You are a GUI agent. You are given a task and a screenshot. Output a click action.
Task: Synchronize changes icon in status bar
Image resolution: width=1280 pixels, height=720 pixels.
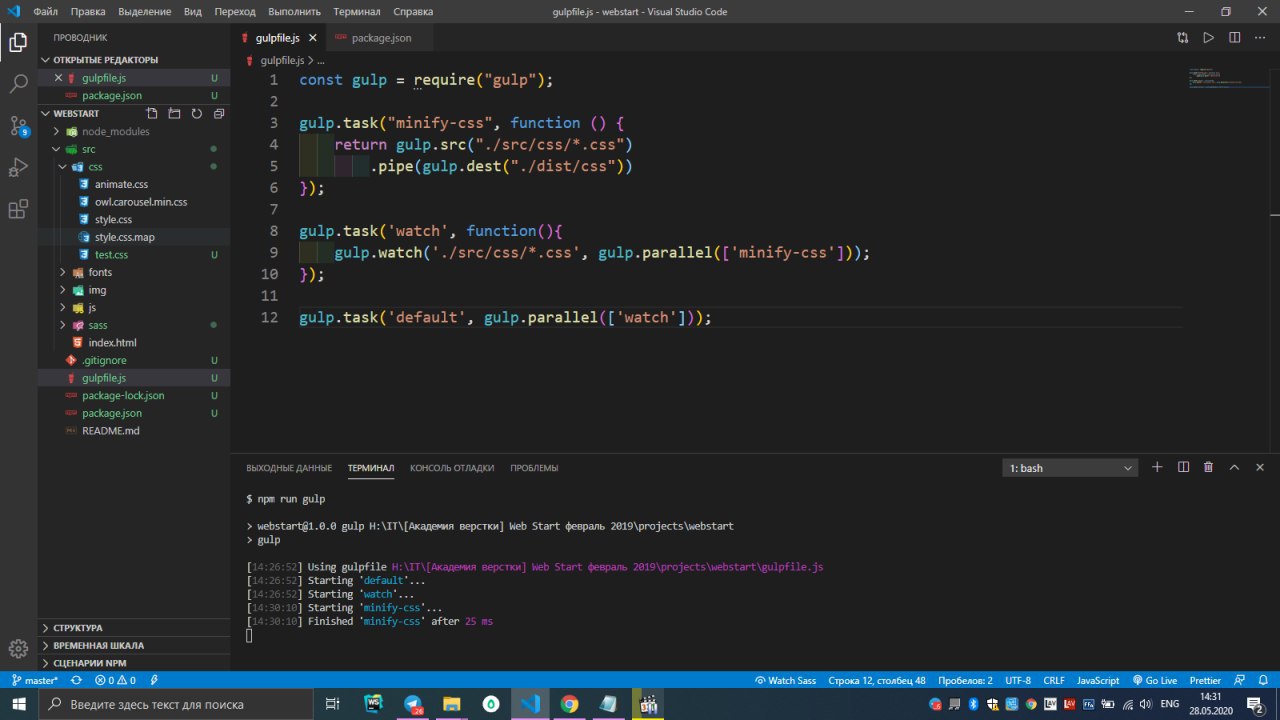tap(75, 680)
